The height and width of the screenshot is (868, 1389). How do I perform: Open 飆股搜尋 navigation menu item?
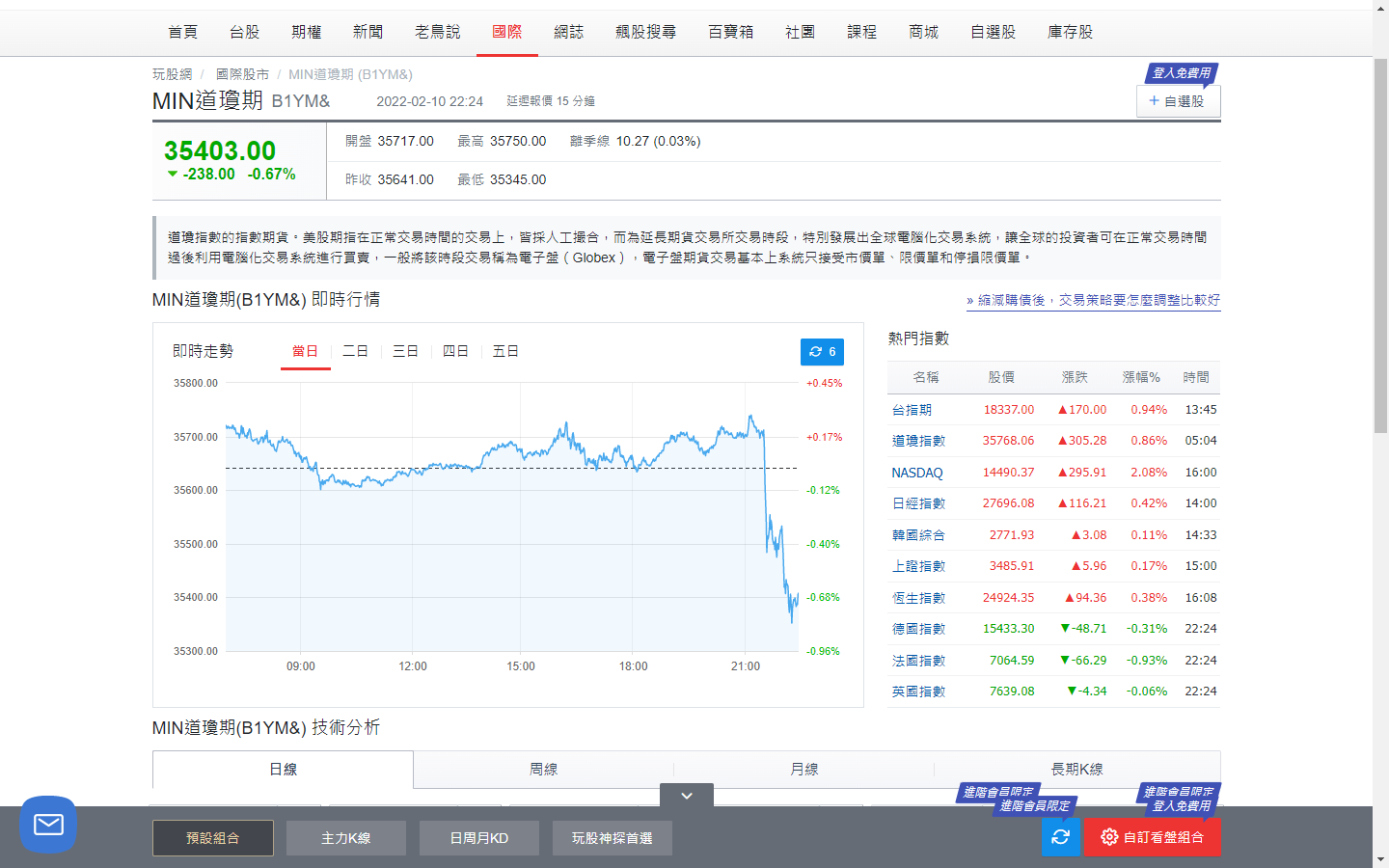click(646, 32)
